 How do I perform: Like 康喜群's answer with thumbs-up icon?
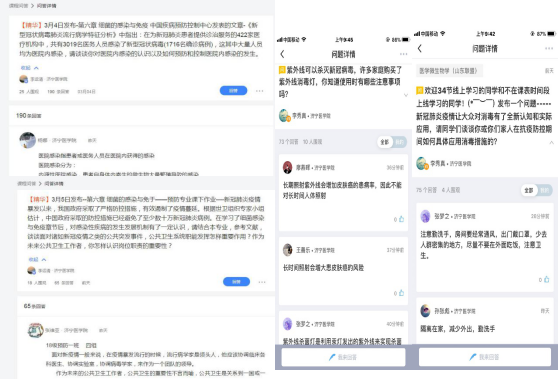pyautogui.click(x=401, y=219)
